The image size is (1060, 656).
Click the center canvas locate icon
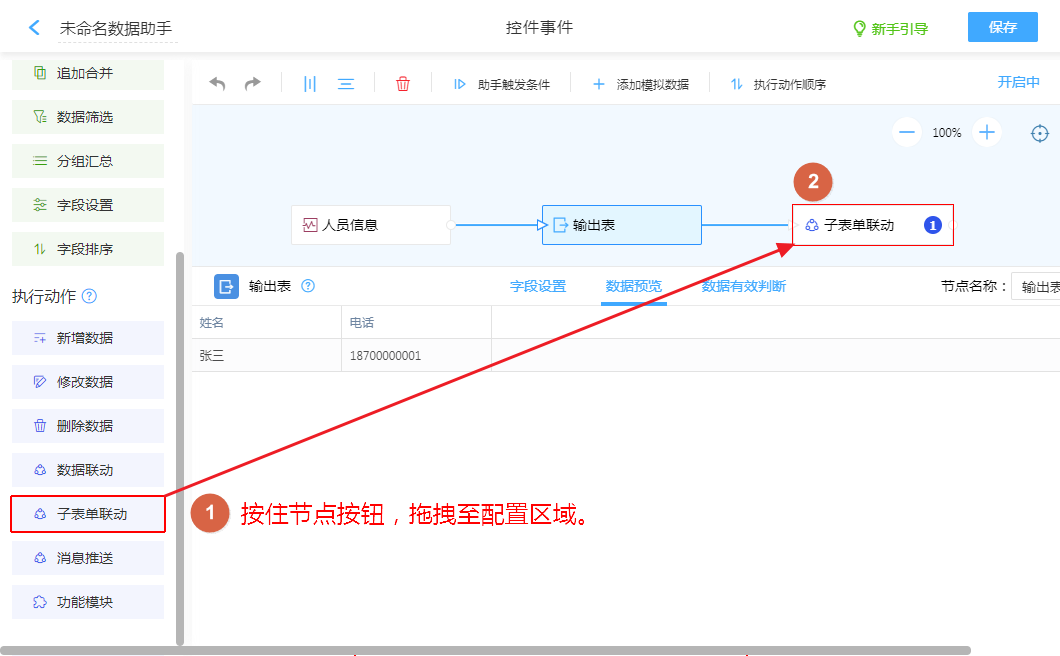1040,133
